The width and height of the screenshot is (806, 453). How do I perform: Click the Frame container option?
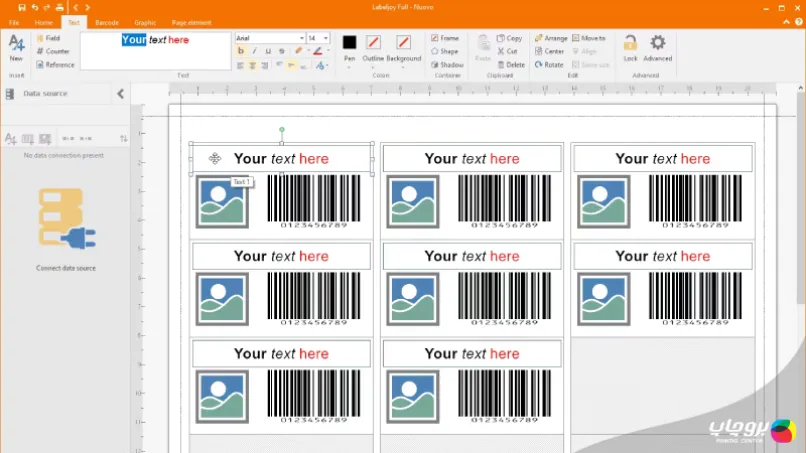tap(445, 38)
